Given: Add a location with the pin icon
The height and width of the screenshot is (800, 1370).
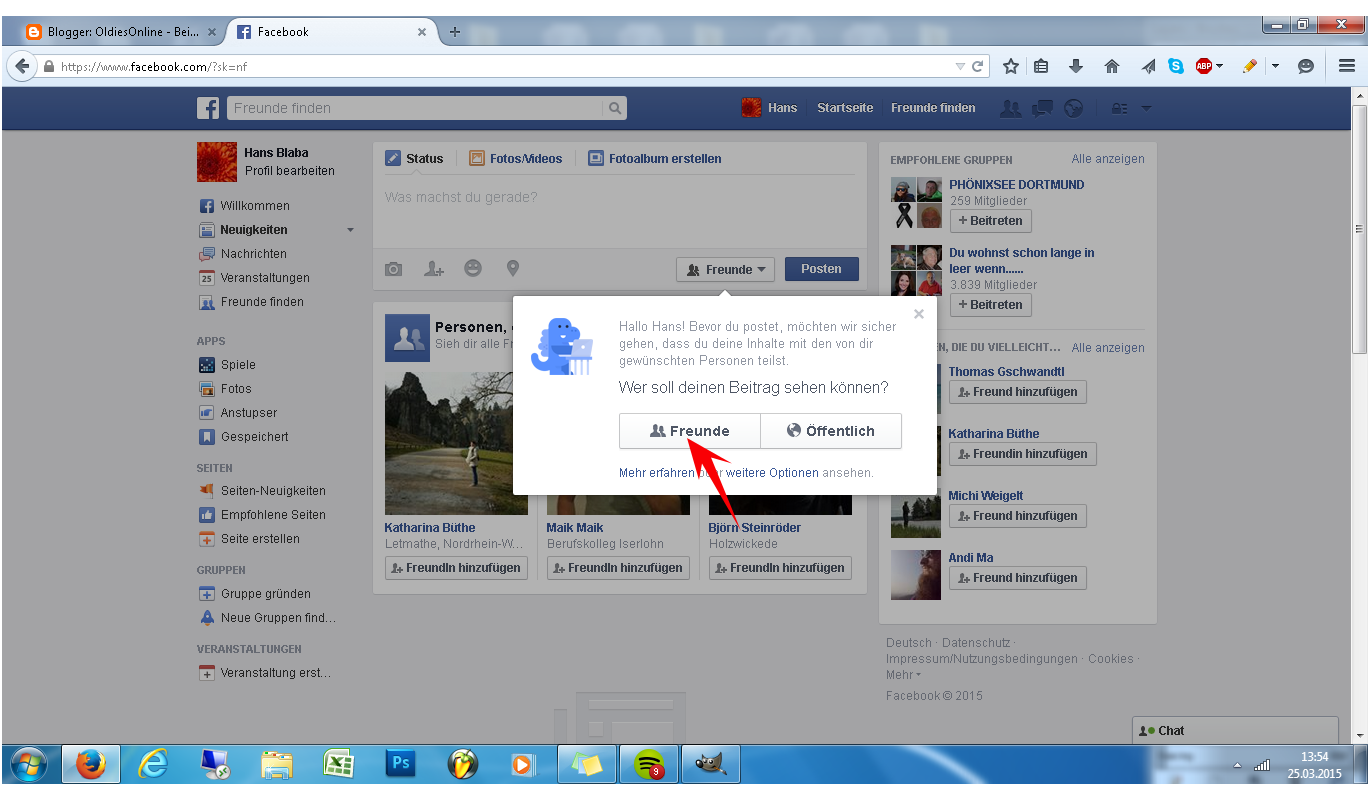Looking at the screenshot, I should click(512, 268).
